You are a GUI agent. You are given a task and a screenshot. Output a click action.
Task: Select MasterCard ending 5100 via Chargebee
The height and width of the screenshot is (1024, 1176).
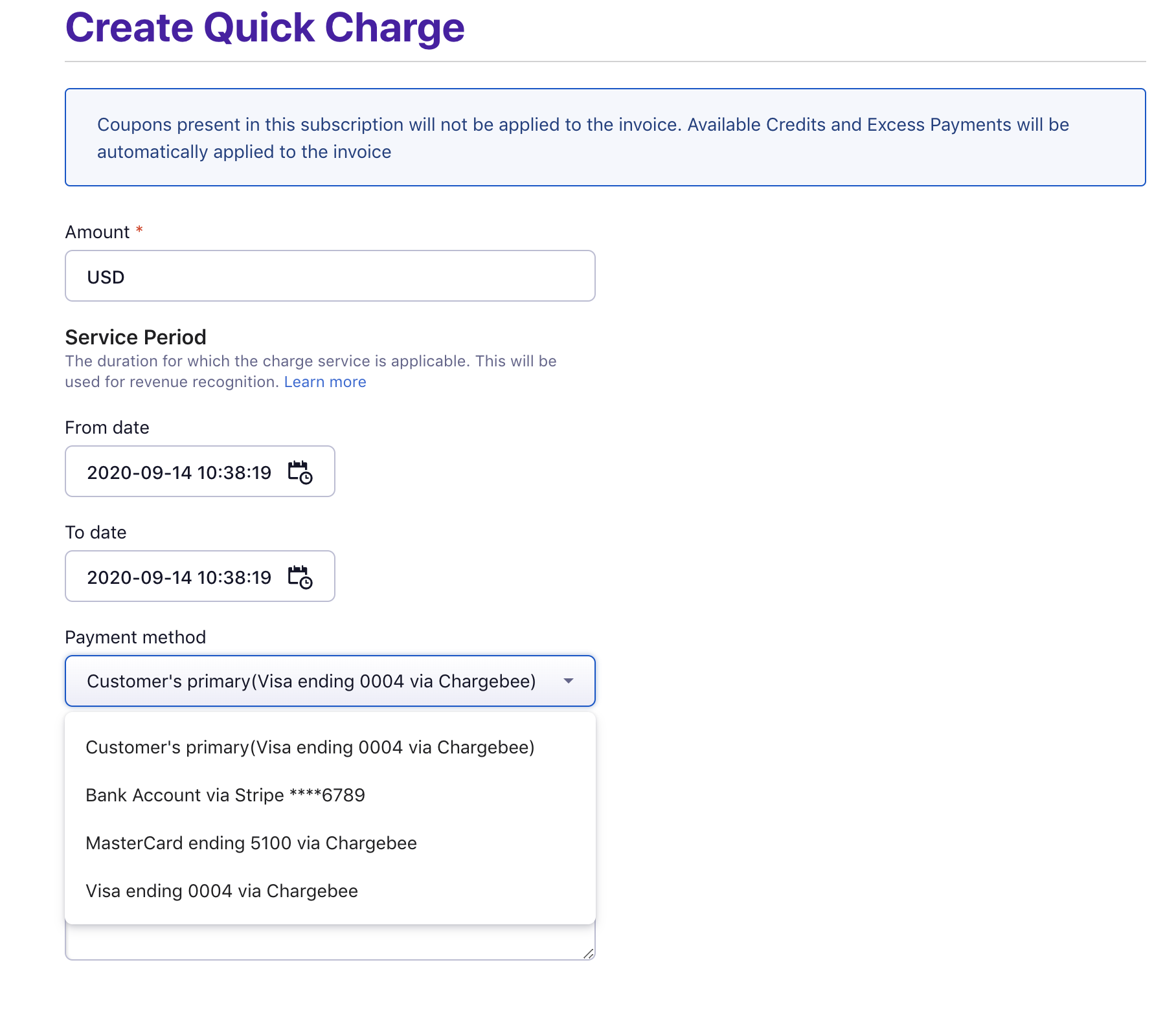[330, 843]
